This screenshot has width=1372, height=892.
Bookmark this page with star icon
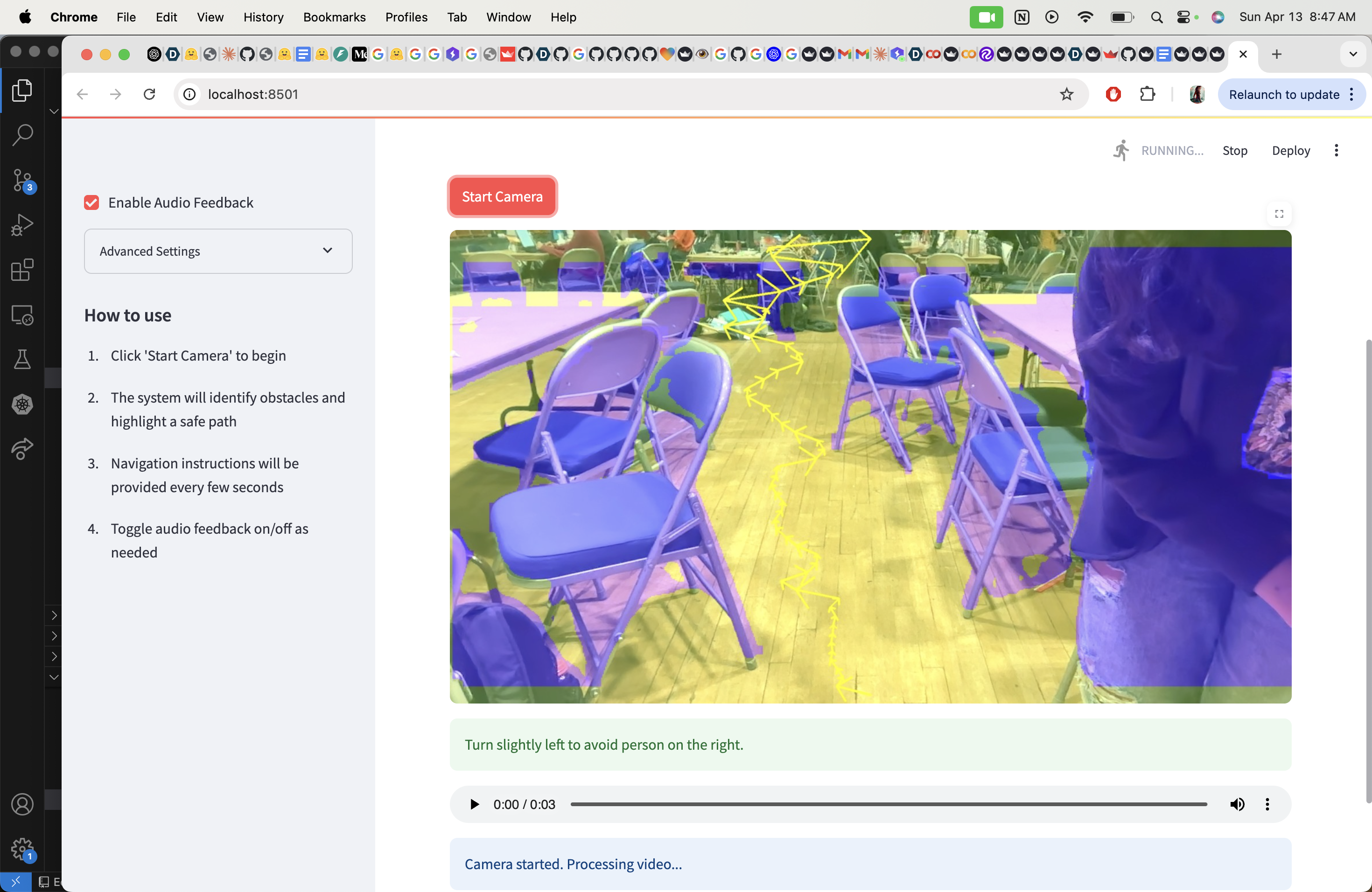(x=1066, y=95)
